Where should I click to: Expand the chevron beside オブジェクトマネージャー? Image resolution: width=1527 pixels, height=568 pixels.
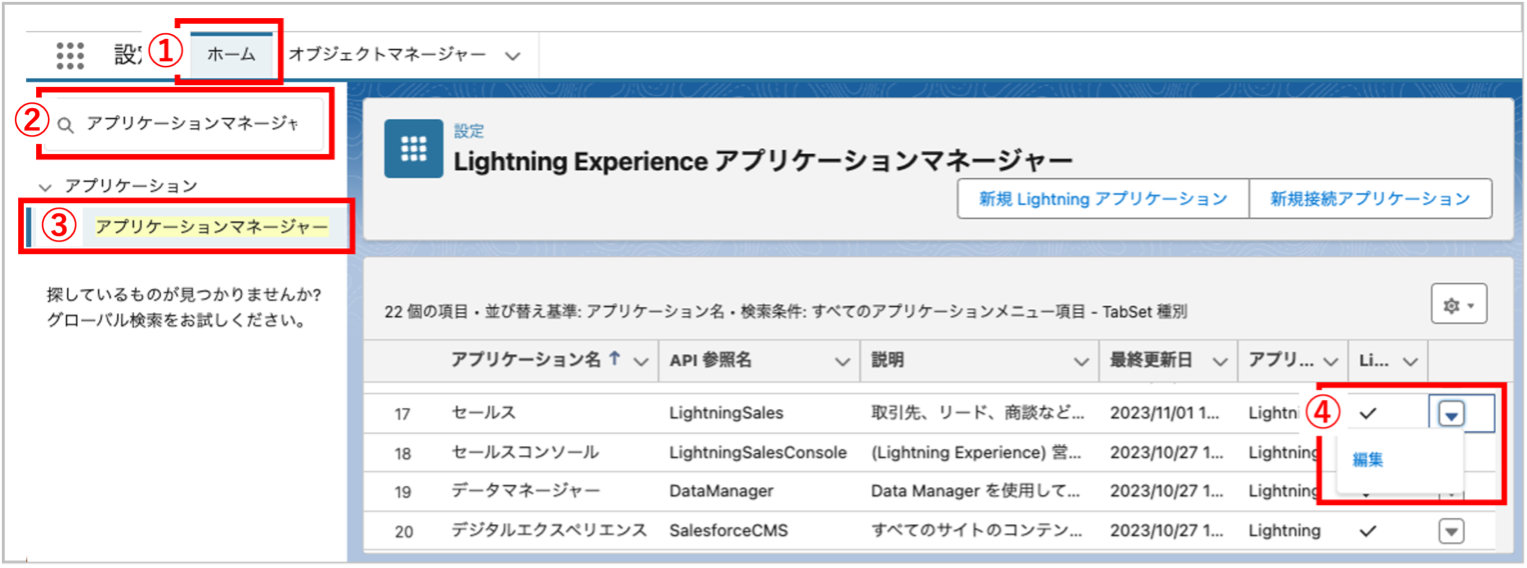[x=513, y=56]
